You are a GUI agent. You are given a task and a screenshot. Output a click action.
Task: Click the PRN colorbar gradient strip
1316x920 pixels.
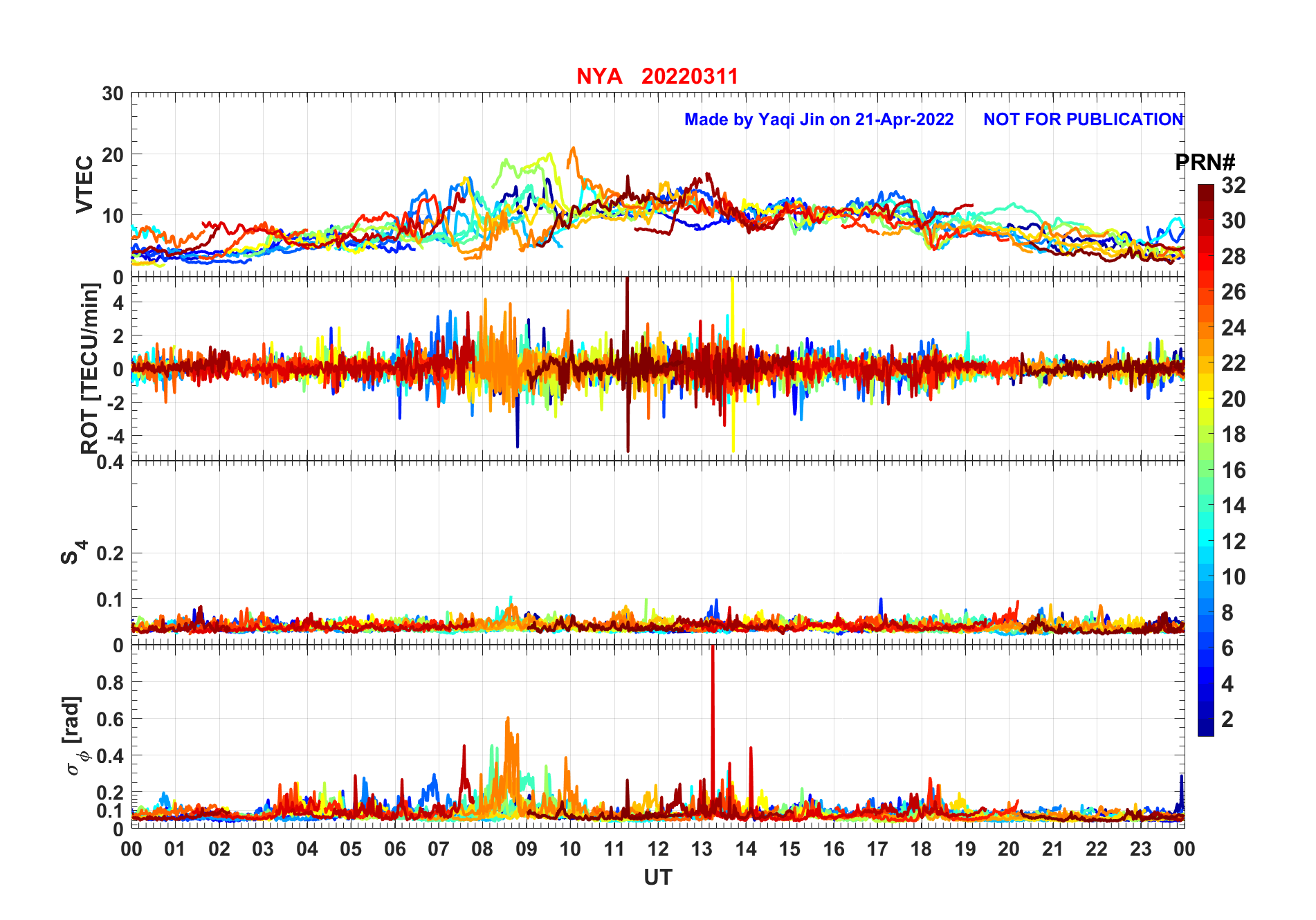pos(1205,460)
